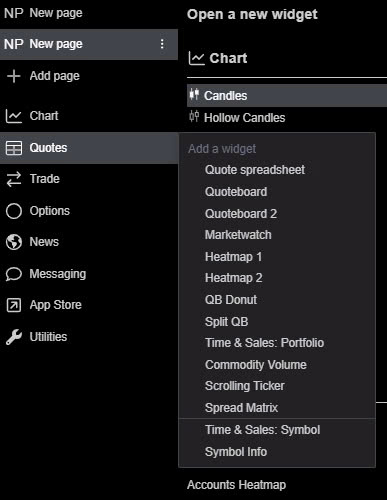Viewport: 387px width, 500px height.
Task: Click the News globe icon
Action: 14,242
